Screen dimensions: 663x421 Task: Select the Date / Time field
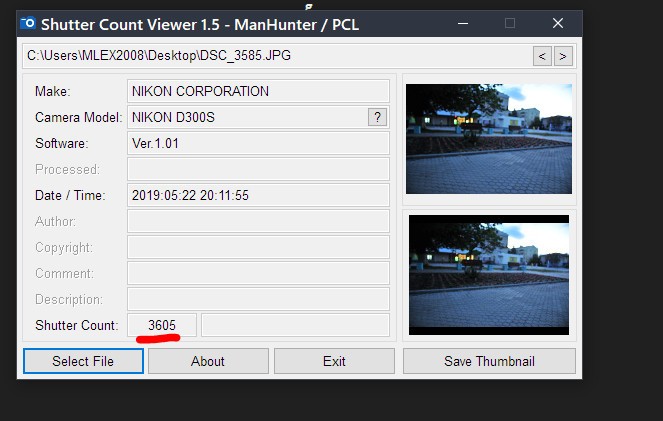point(258,195)
